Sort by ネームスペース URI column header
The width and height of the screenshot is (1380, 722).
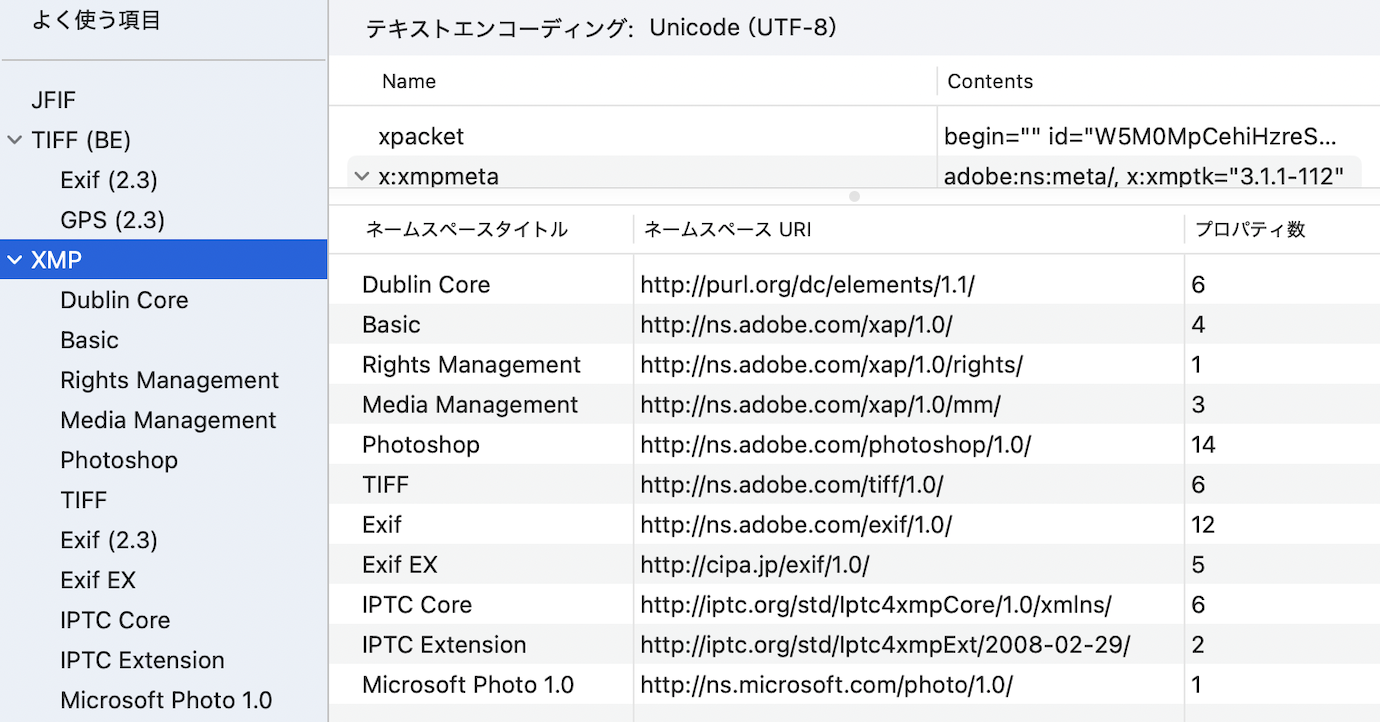pos(727,230)
